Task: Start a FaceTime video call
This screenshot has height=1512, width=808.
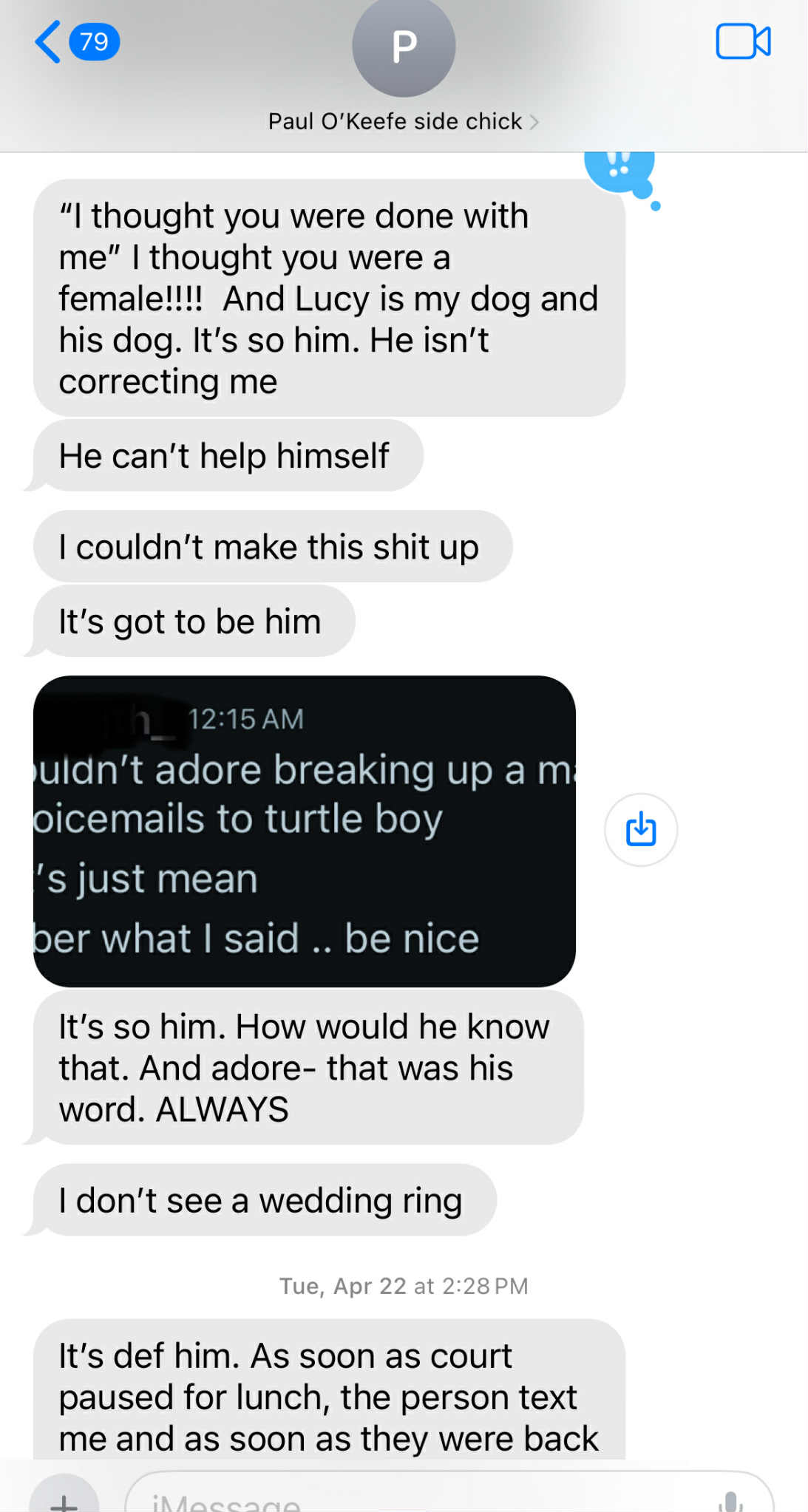Action: click(x=743, y=41)
